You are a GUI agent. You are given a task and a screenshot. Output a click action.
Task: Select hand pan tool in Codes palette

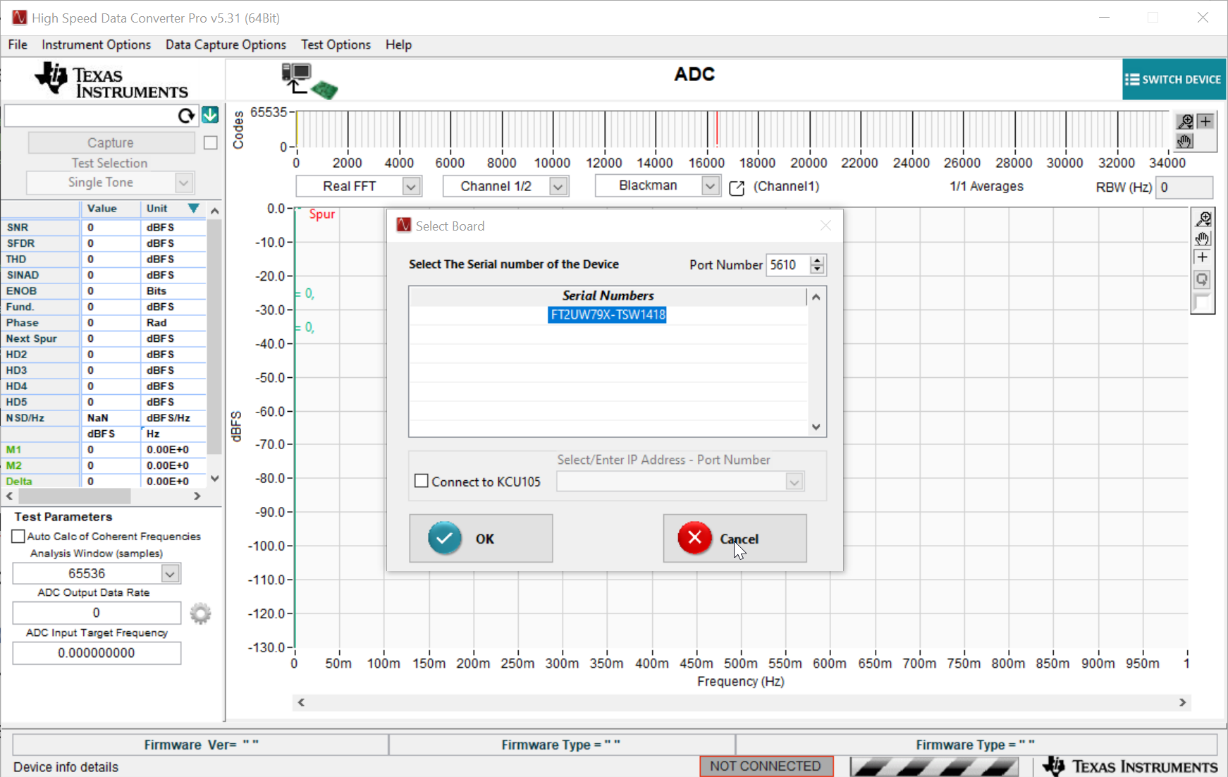pos(1185,141)
